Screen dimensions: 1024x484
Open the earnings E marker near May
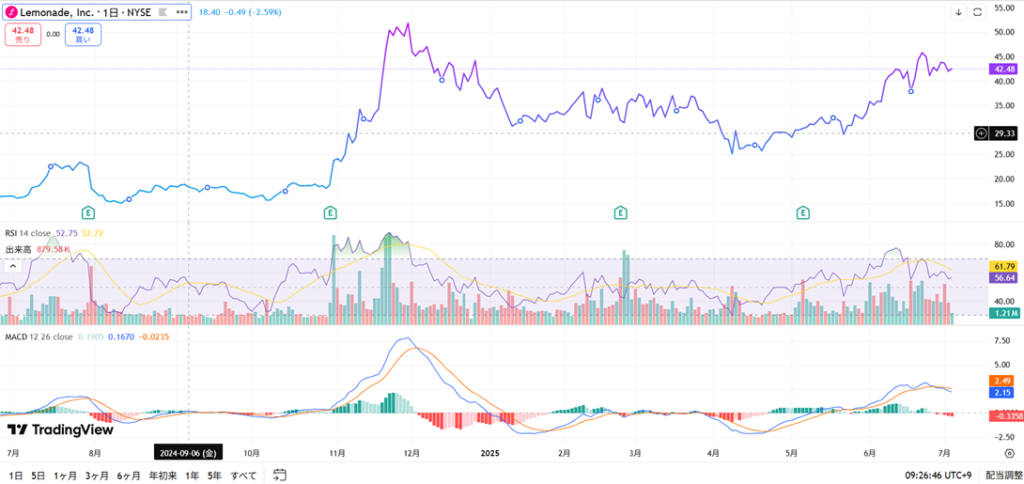pos(803,212)
